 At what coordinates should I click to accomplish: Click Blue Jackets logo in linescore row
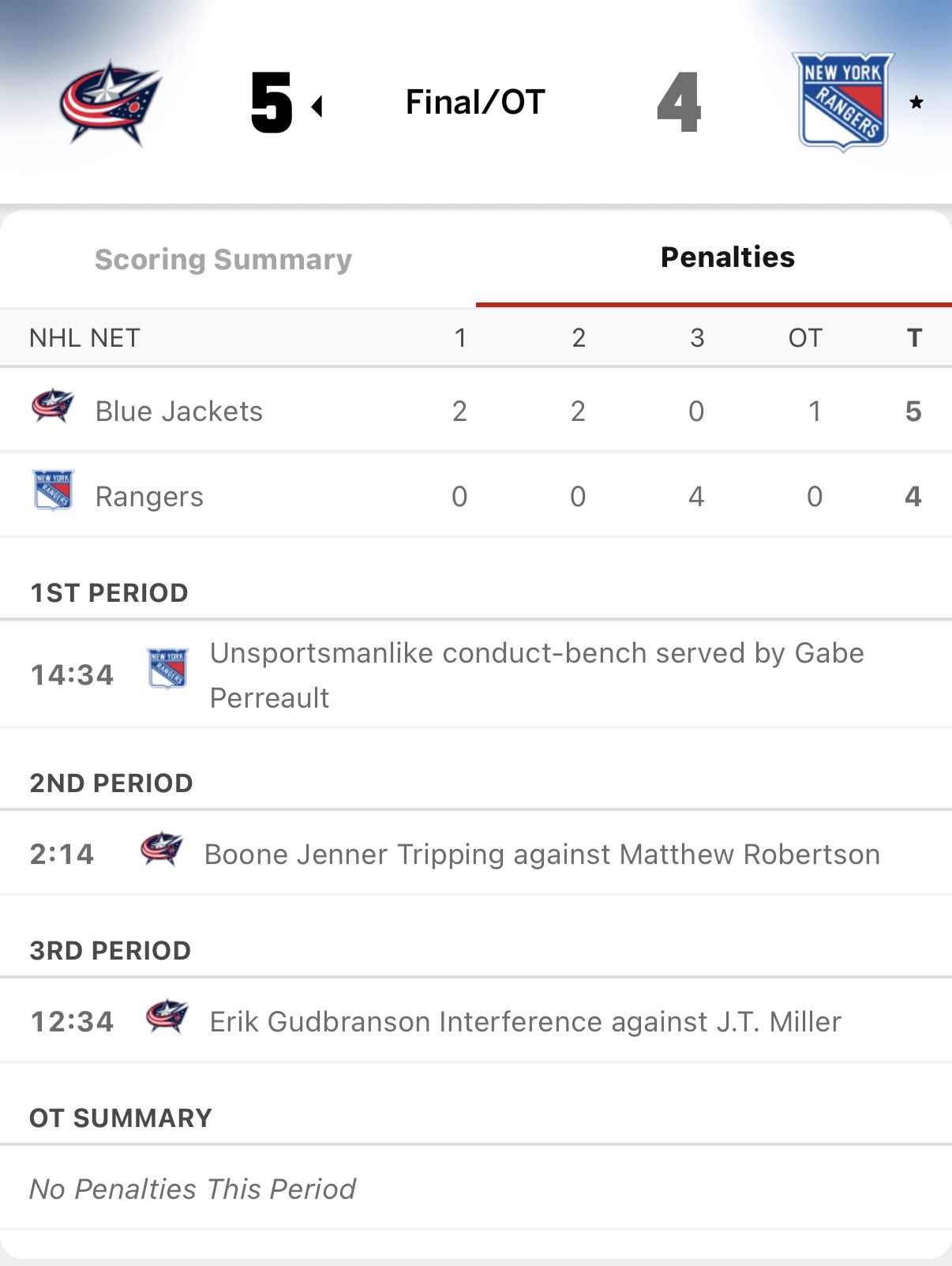coord(53,408)
